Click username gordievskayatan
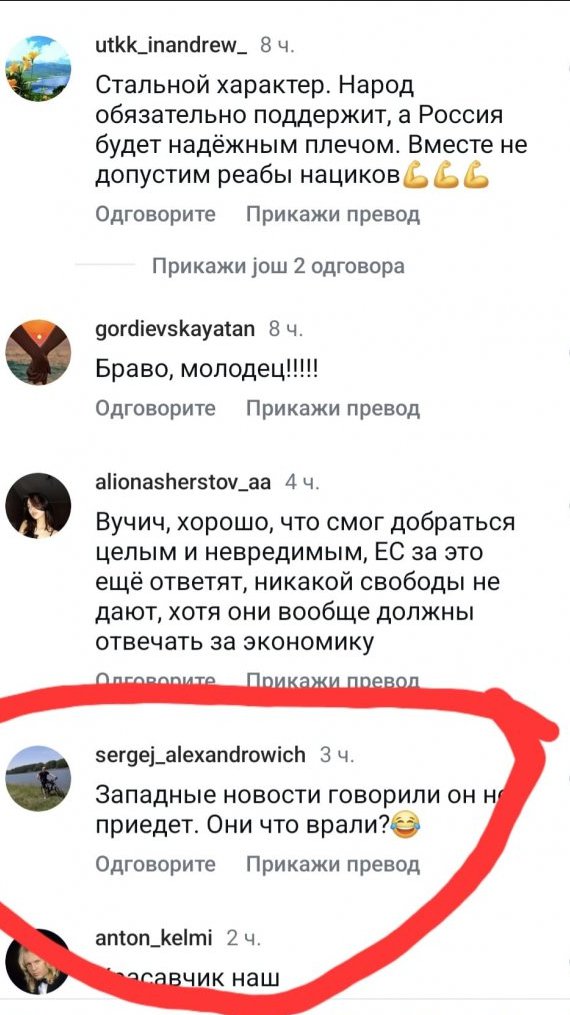Image resolution: width=570 pixels, height=1015 pixels. (175, 329)
